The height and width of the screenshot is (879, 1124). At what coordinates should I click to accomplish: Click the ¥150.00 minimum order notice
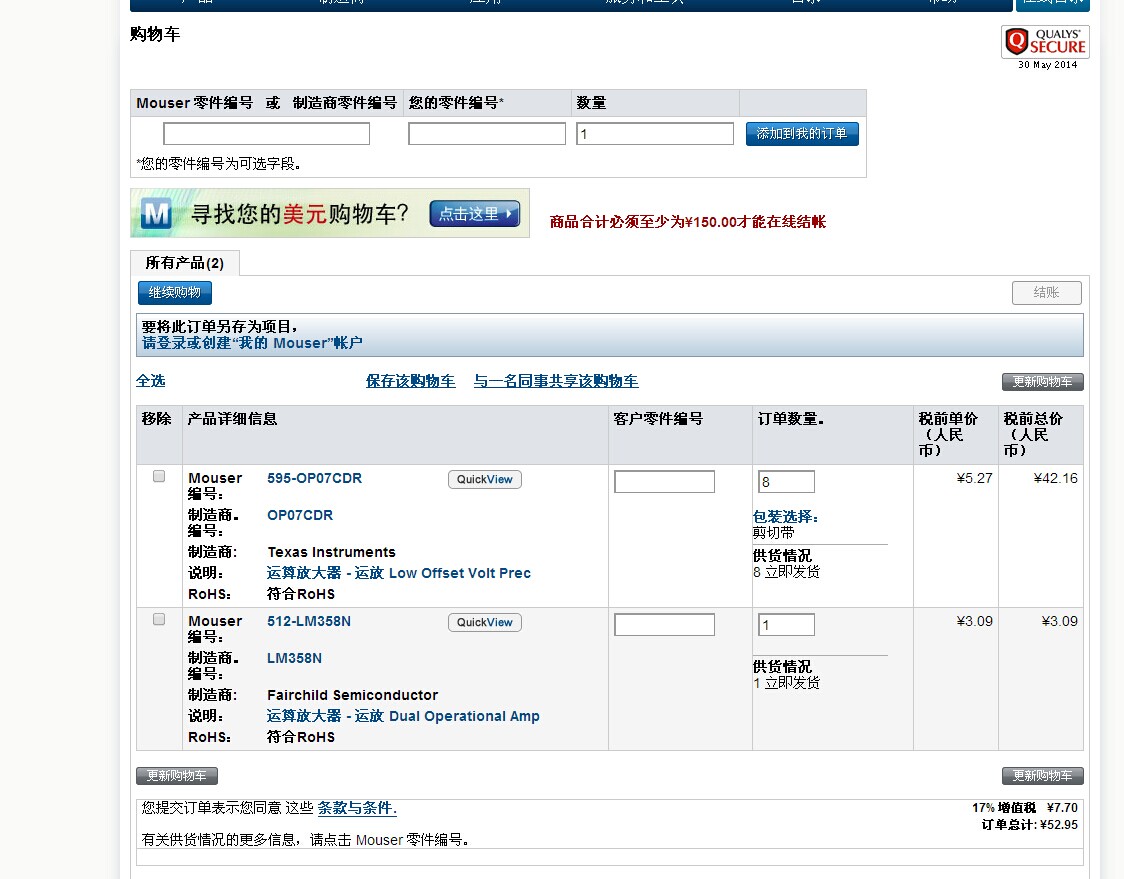687,222
